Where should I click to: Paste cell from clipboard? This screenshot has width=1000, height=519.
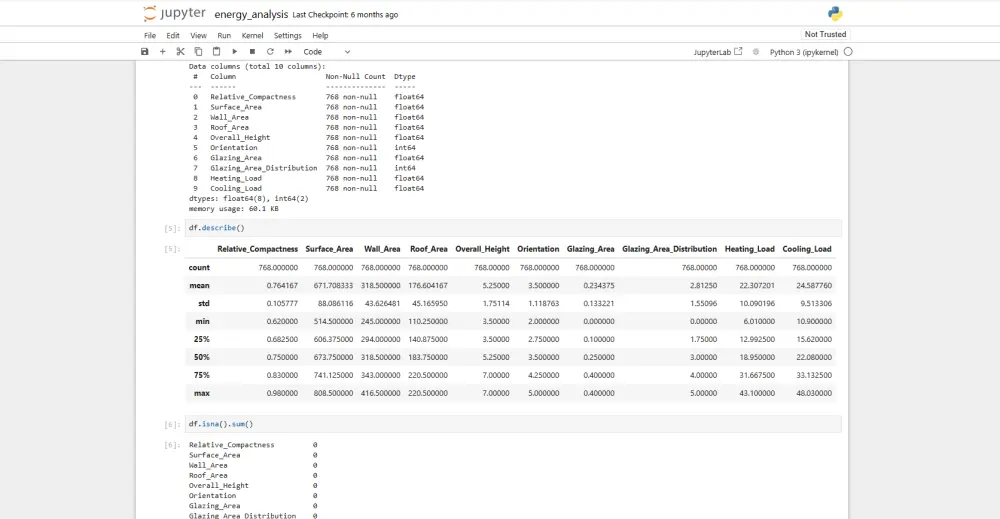pyautogui.click(x=216, y=51)
